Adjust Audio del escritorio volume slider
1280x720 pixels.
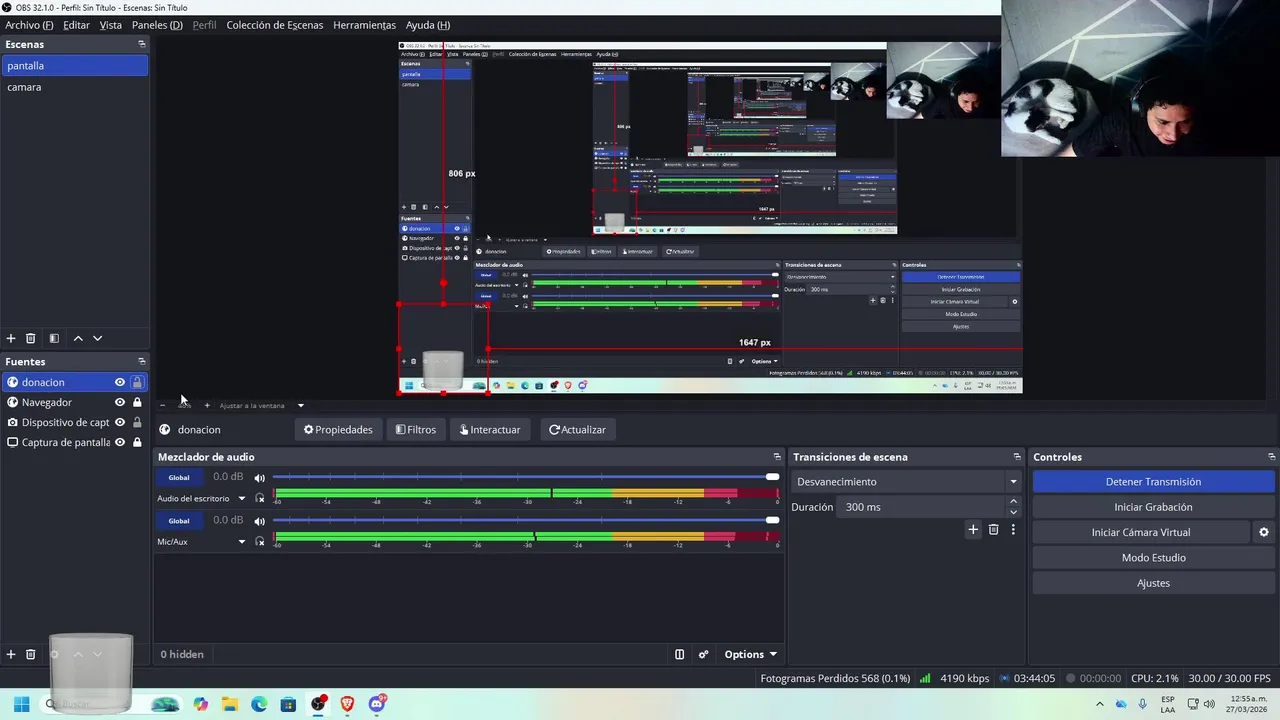(525, 477)
